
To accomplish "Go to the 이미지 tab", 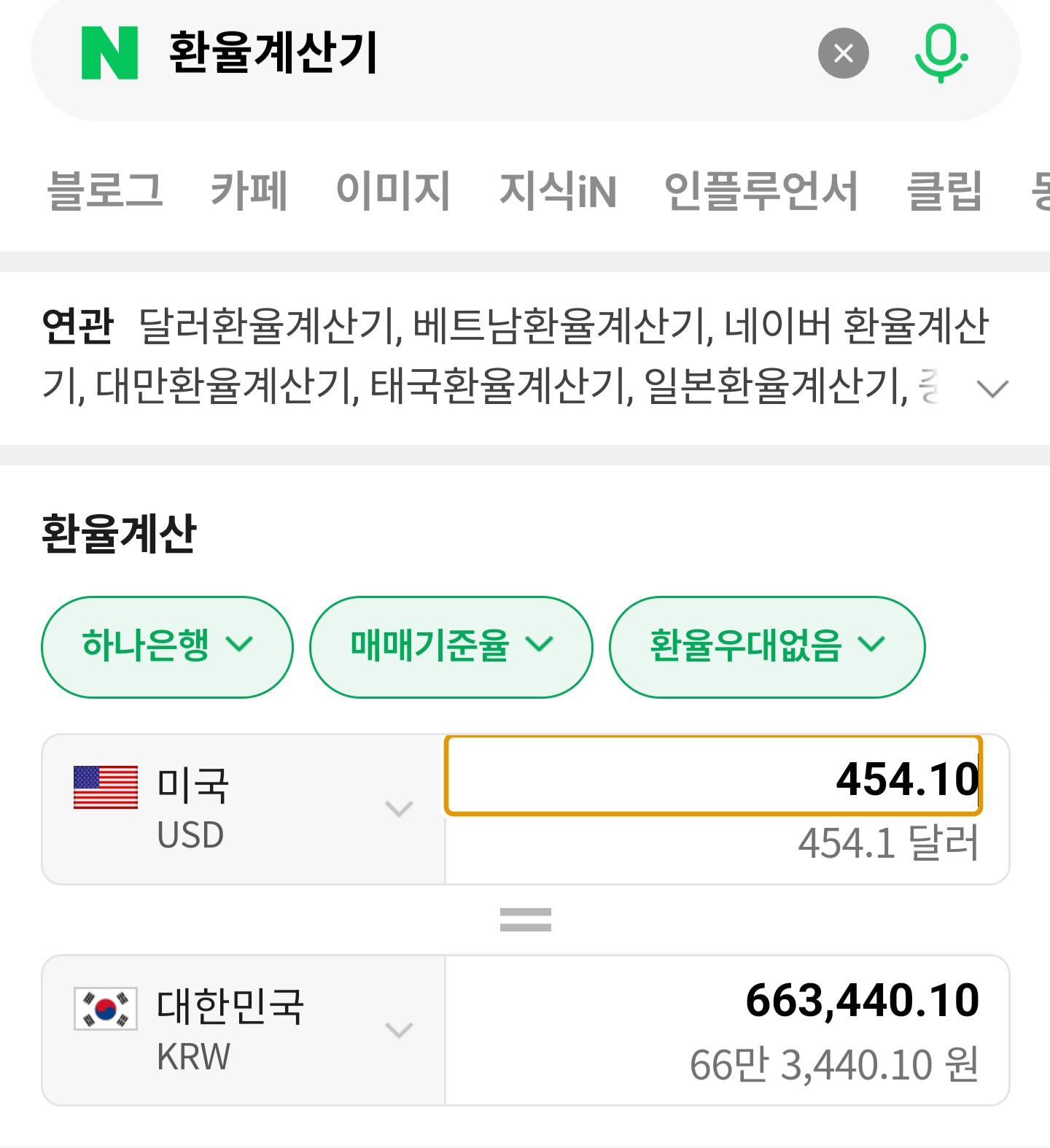I will [392, 191].
